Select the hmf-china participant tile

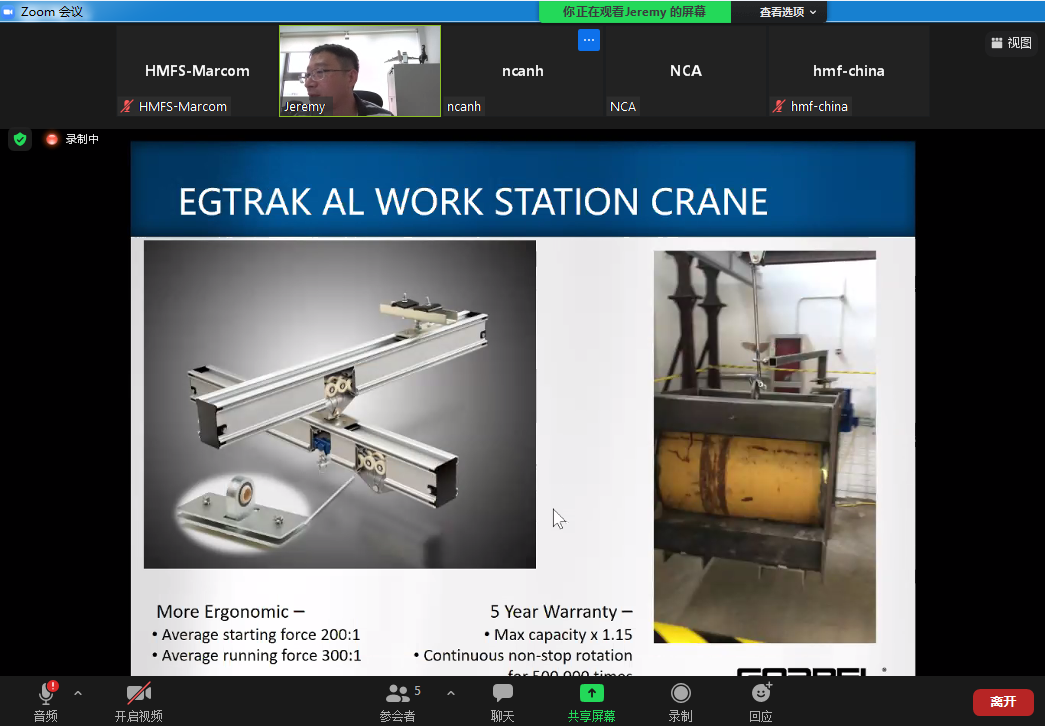tap(848, 71)
